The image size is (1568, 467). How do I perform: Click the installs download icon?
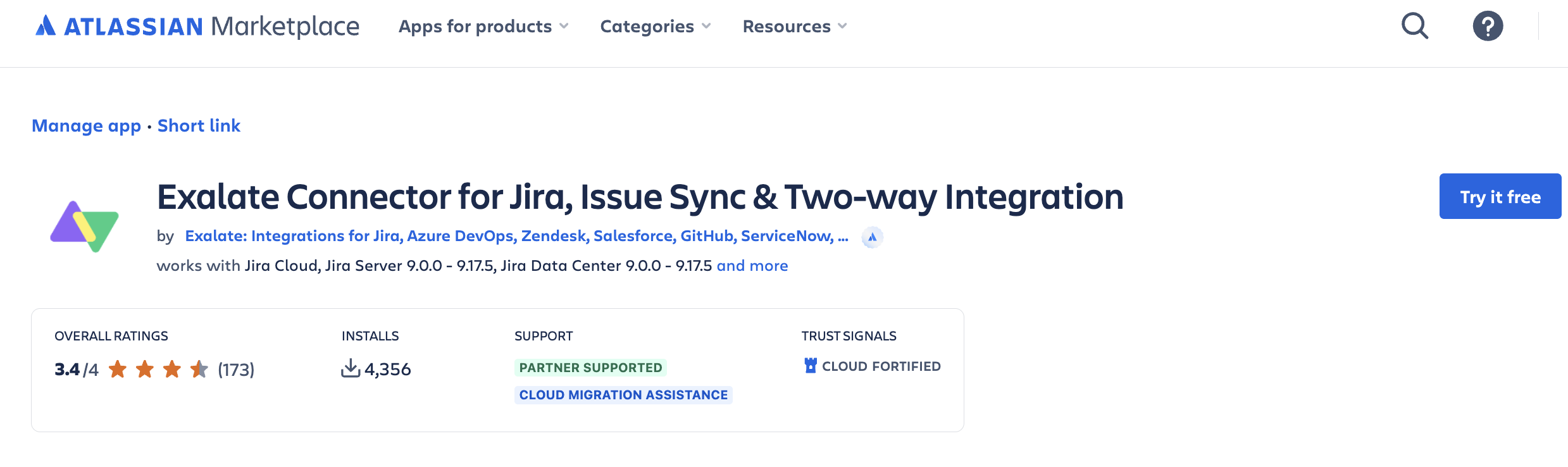pos(350,368)
